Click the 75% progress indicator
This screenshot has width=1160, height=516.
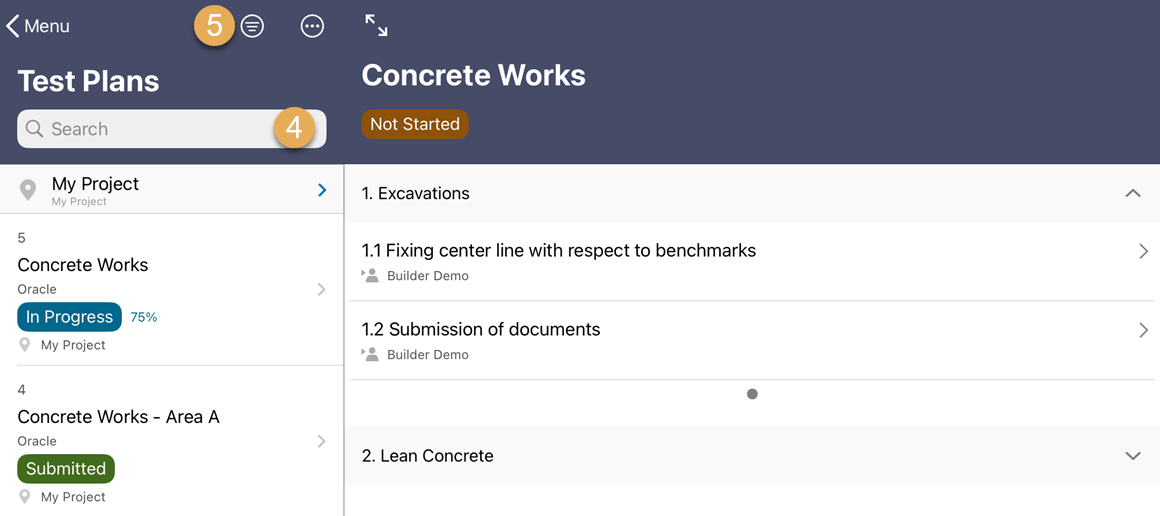coord(144,317)
